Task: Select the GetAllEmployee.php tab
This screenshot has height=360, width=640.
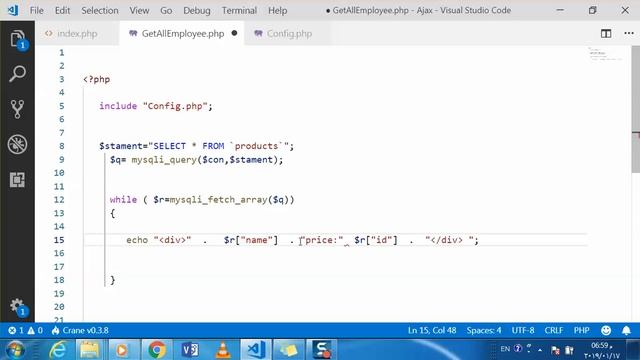Action: coord(182,33)
